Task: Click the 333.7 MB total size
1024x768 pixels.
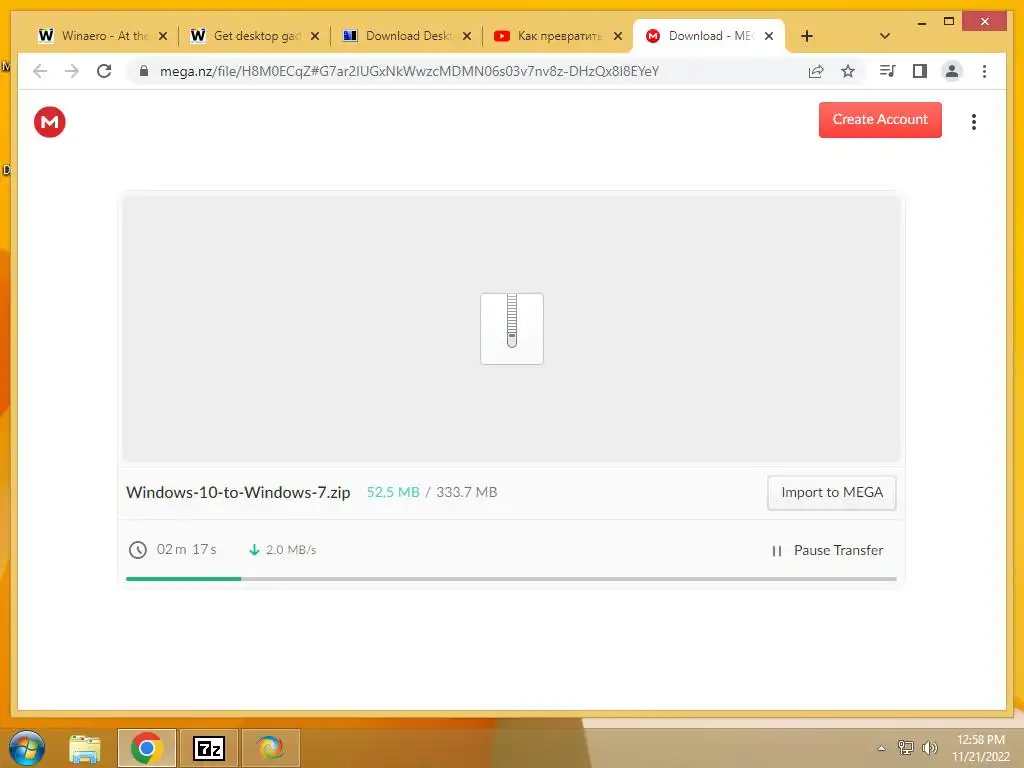Action: click(466, 492)
